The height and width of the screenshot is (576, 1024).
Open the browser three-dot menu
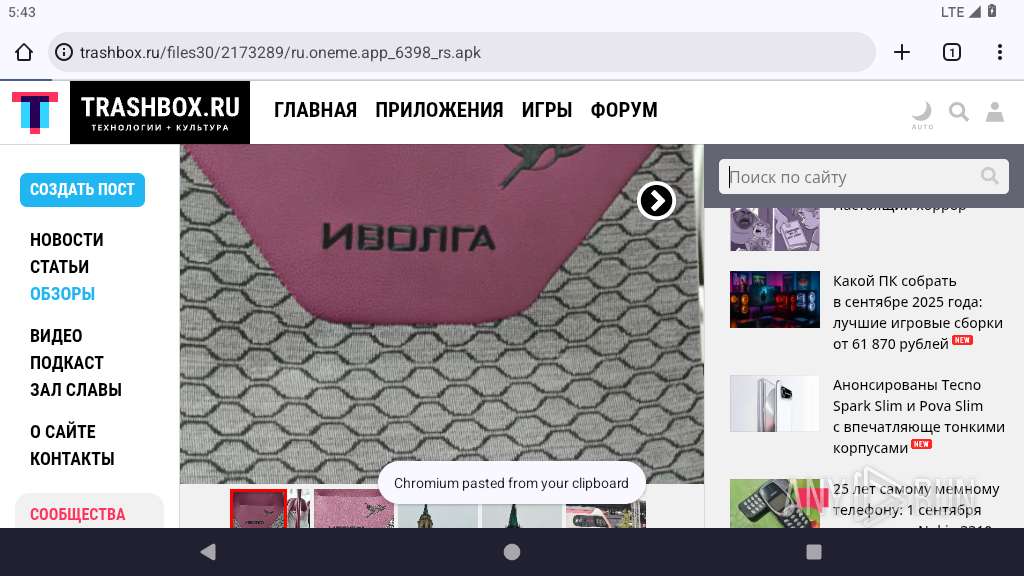pos(1000,52)
